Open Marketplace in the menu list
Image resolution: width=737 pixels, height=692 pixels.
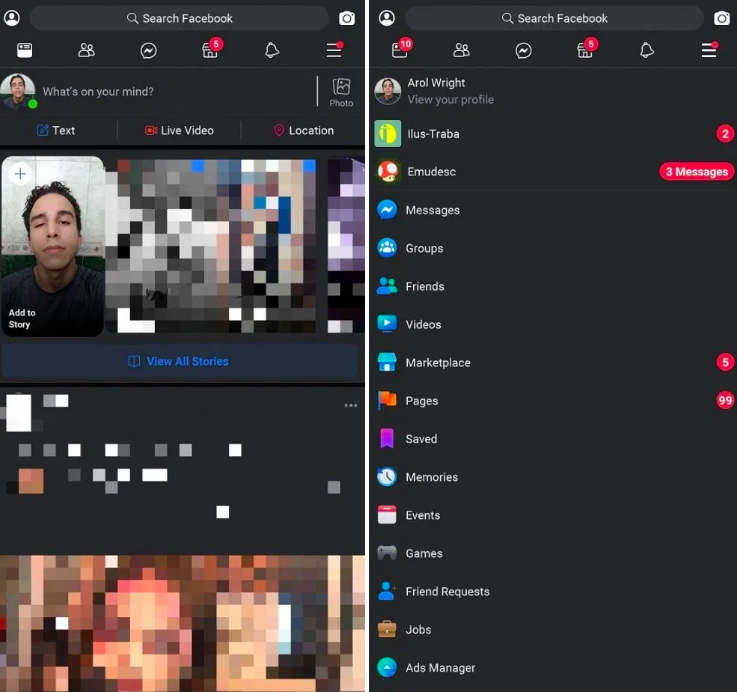[x=437, y=362]
